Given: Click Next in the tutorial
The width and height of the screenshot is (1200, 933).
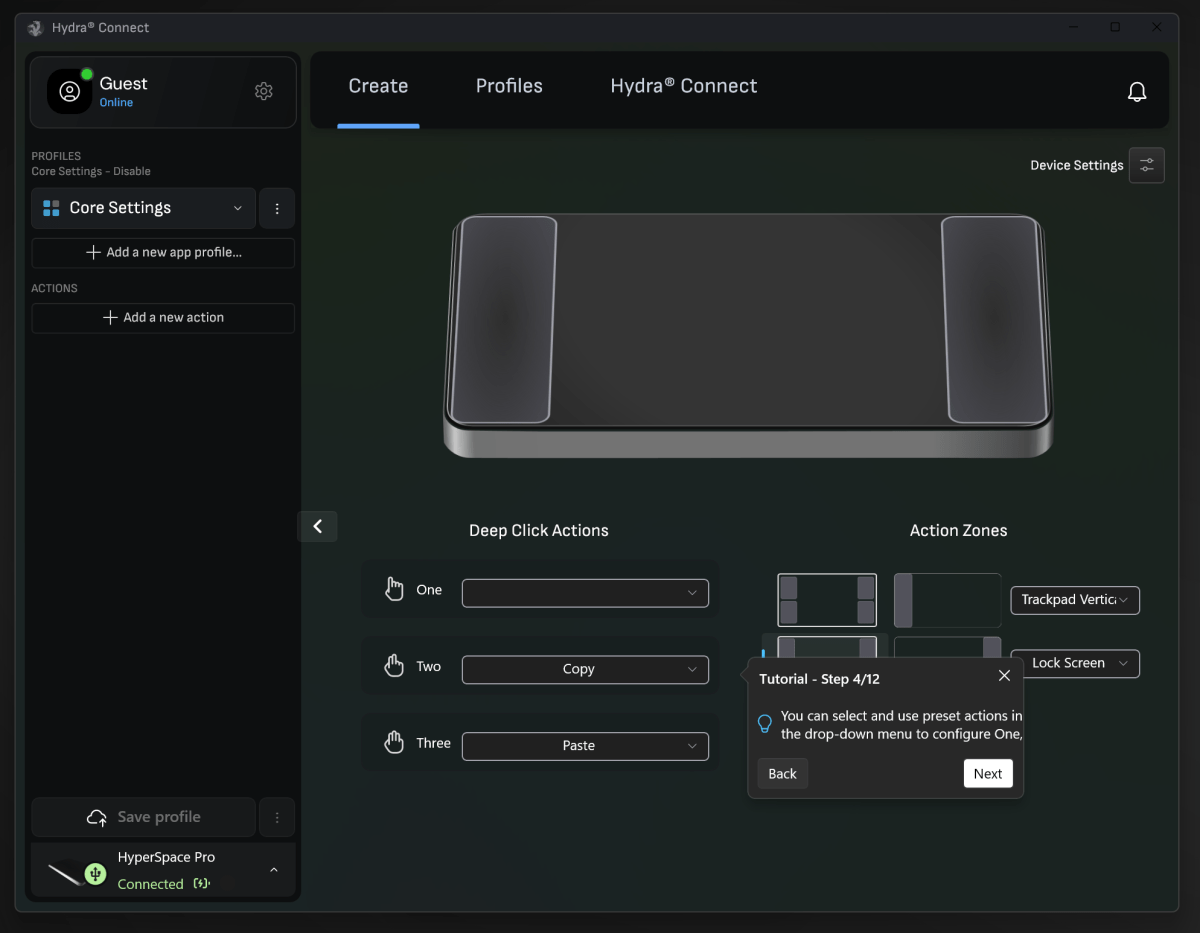Looking at the screenshot, I should point(987,773).
